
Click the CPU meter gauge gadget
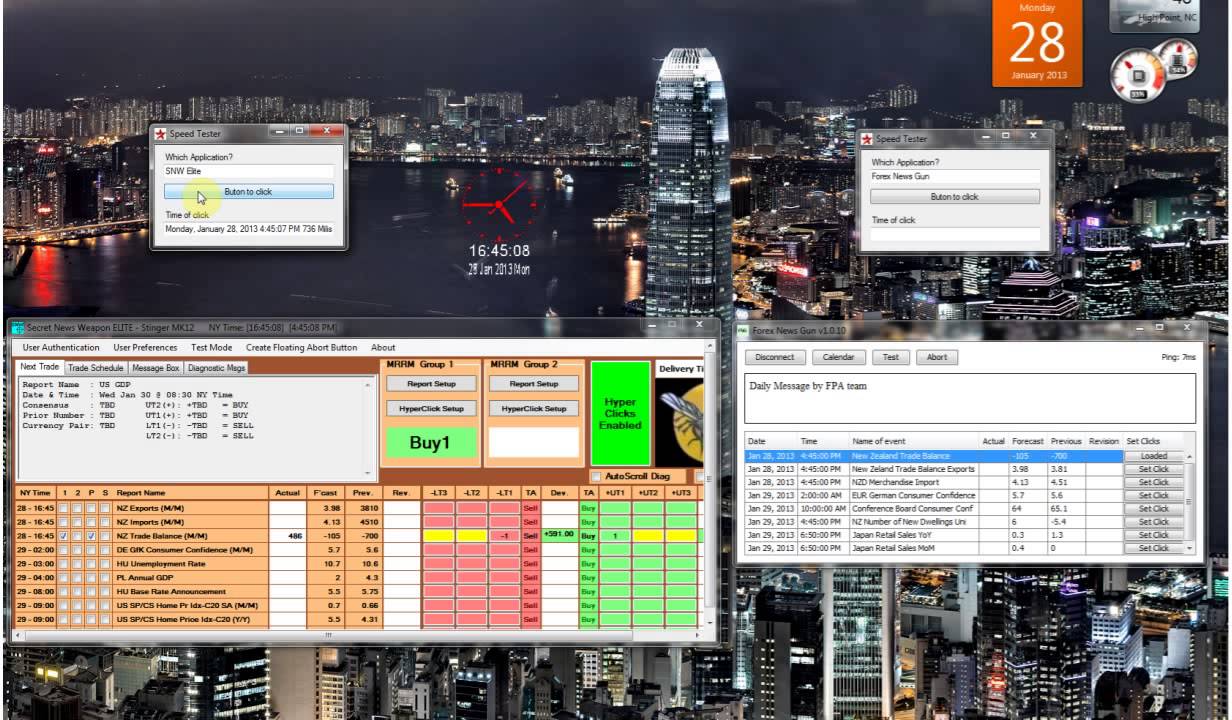[1138, 75]
